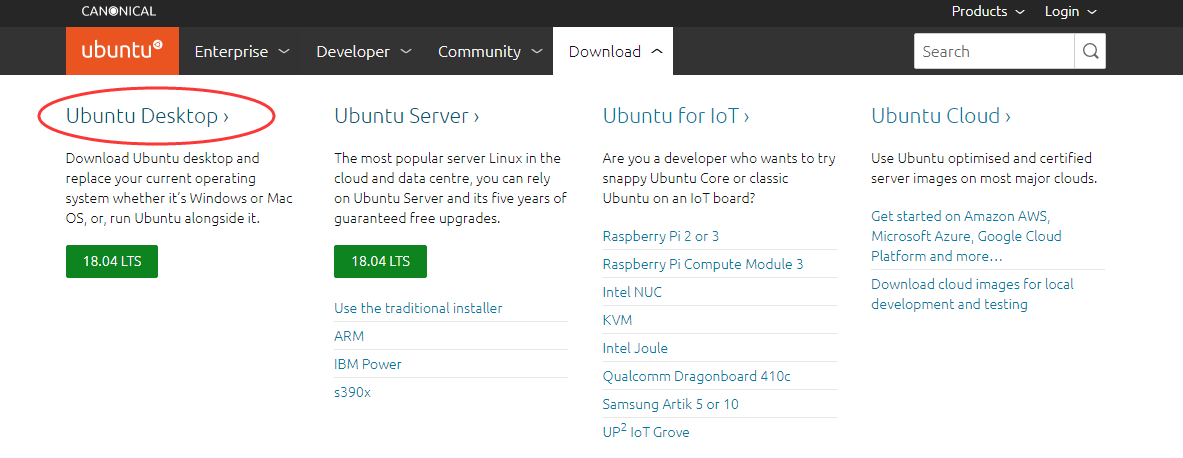Click the Canonical logo
Image resolution: width=1183 pixels, height=458 pixels.
coord(119,12)
